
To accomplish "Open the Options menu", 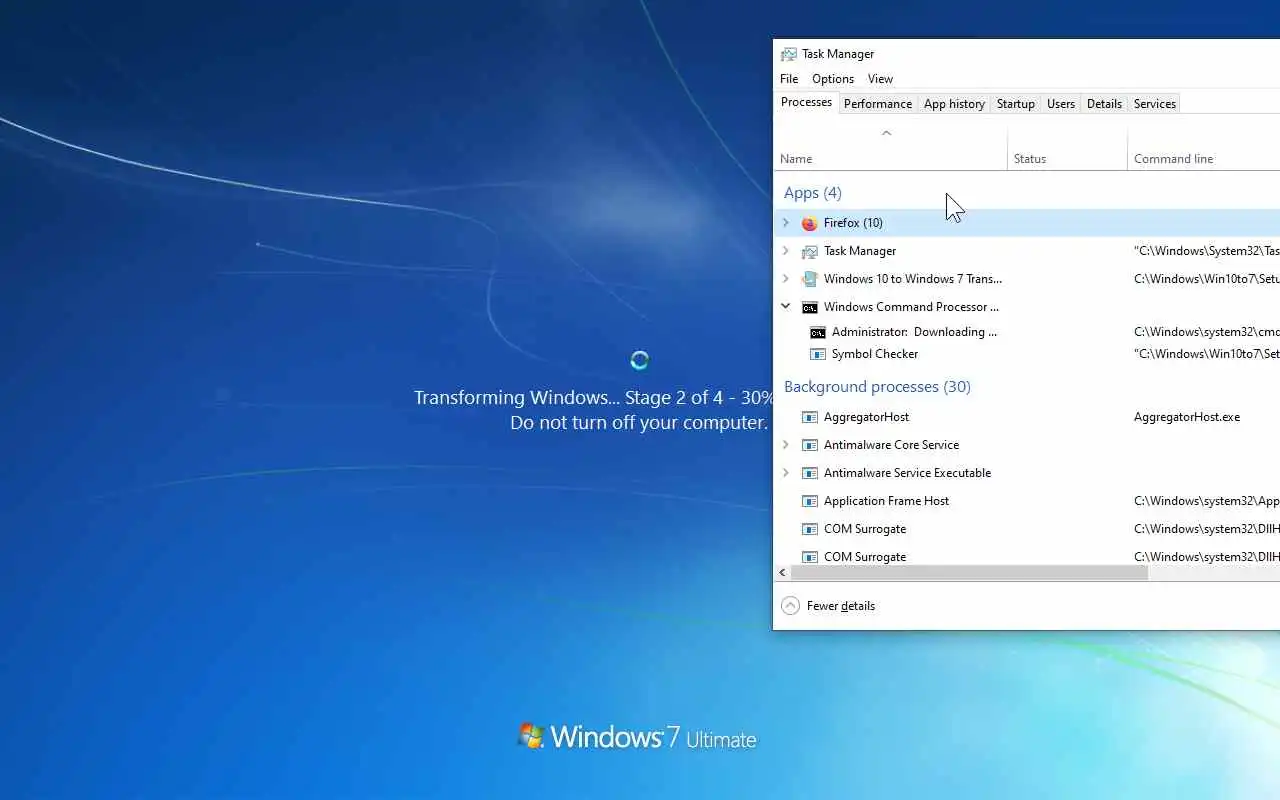I will coord(833,79).
